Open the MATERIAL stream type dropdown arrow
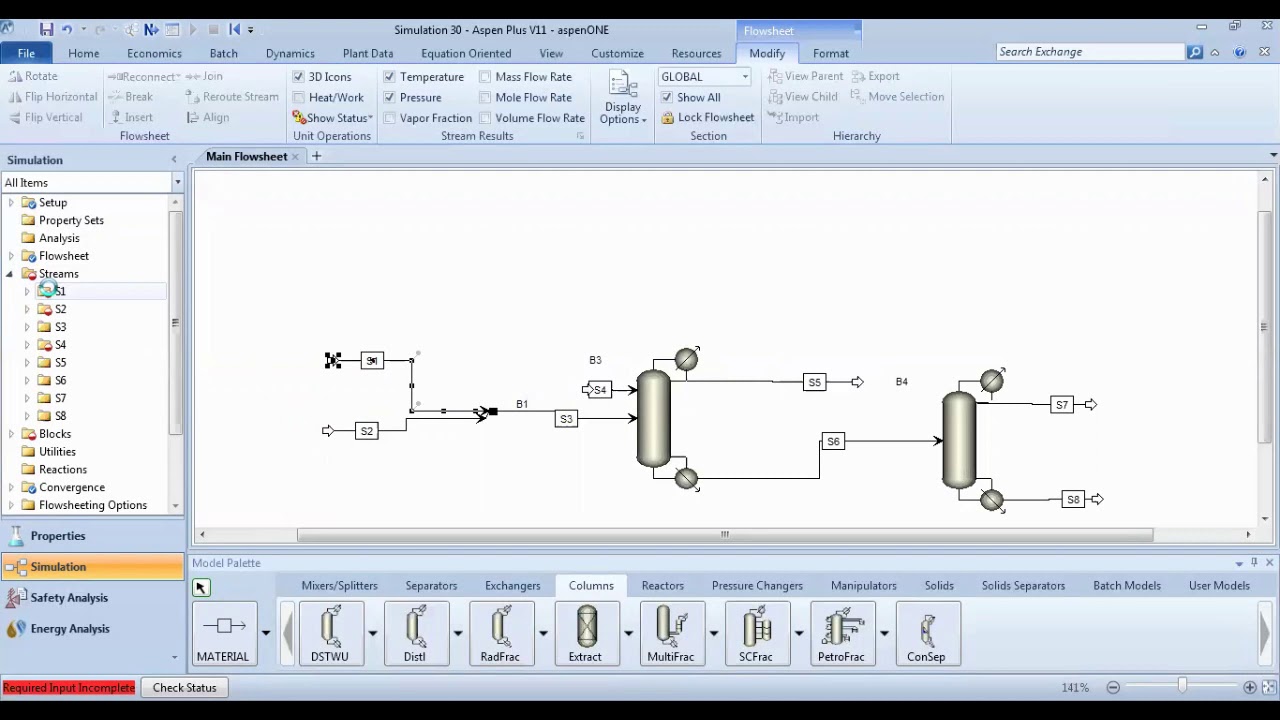The width and height of the screenshot is (1280, 720). pos(265,633)
